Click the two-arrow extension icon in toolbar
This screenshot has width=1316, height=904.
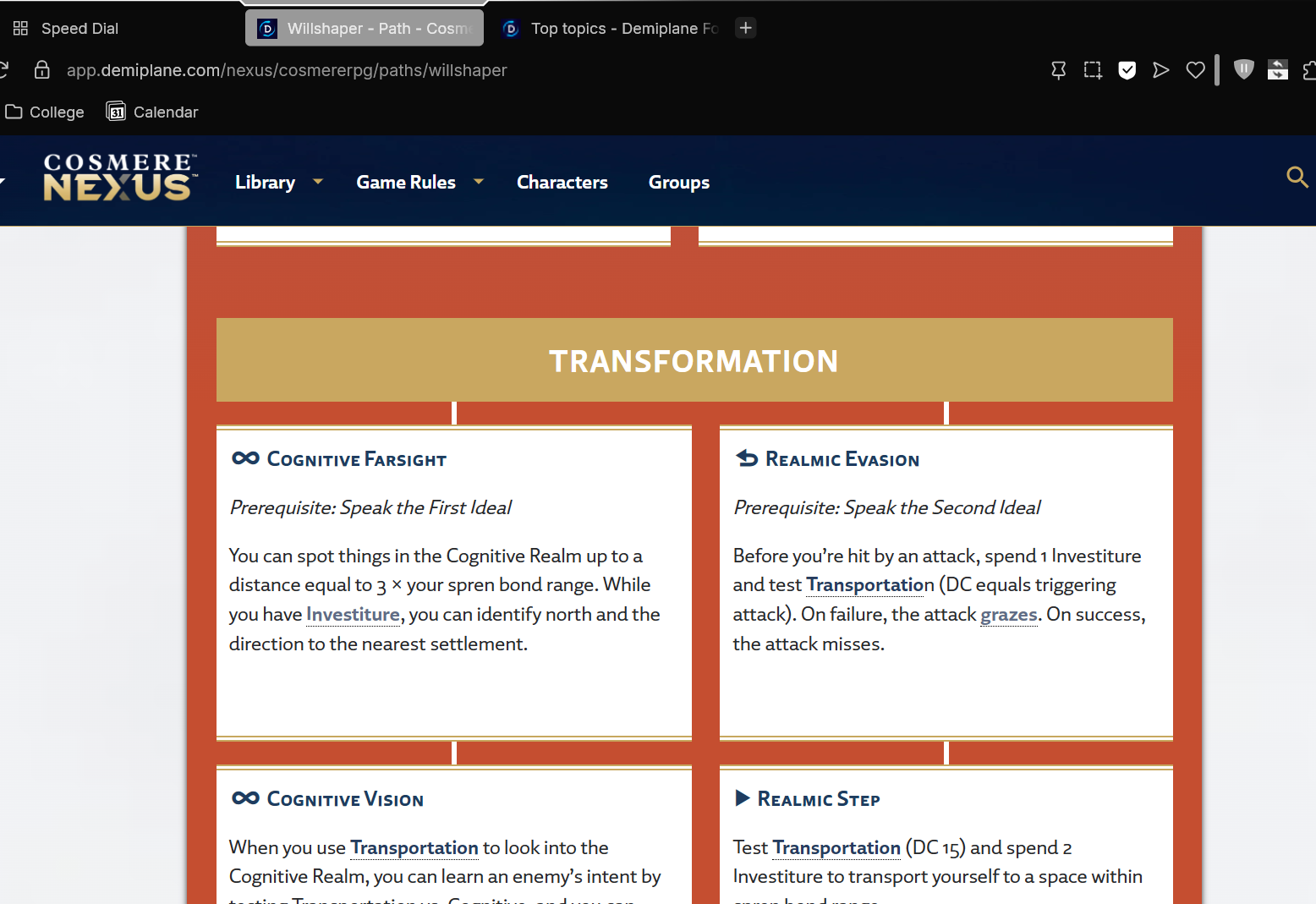(x=1277, y=70)
